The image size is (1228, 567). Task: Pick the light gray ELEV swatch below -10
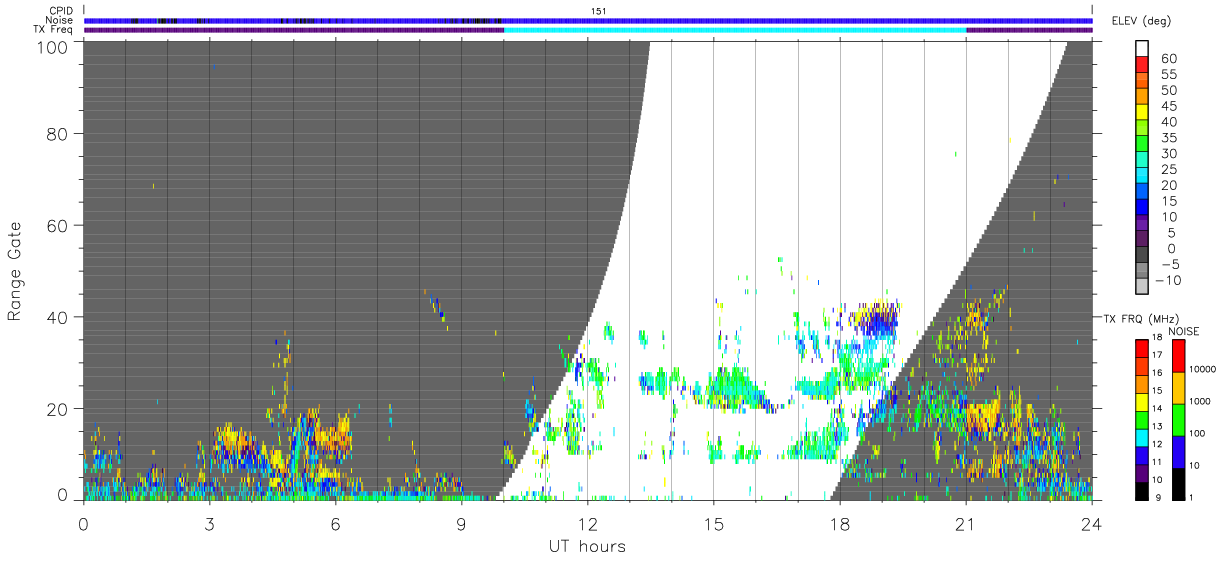coord(1143,287)
